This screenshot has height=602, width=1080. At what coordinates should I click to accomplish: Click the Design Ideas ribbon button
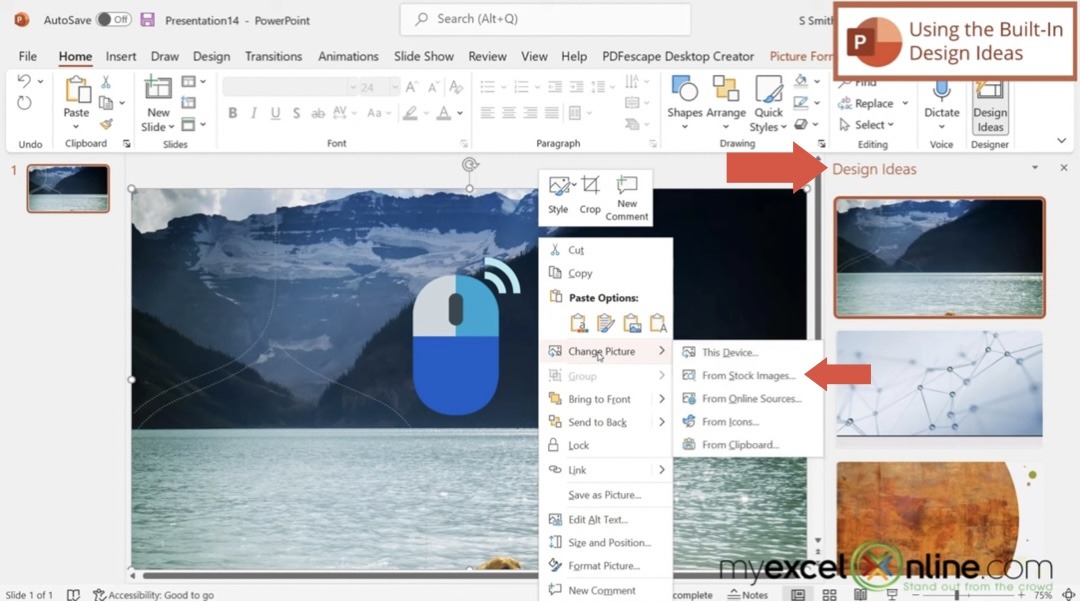tap(990, 107)
